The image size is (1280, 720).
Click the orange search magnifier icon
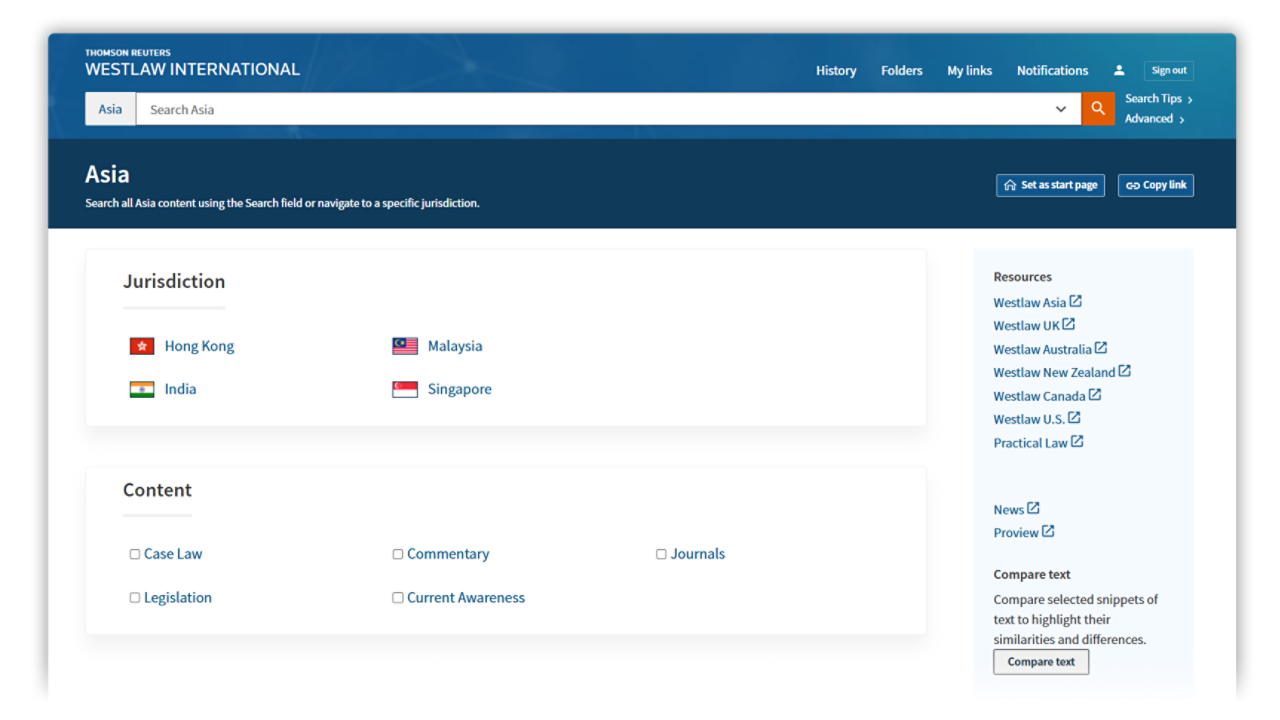(1097, 108)
